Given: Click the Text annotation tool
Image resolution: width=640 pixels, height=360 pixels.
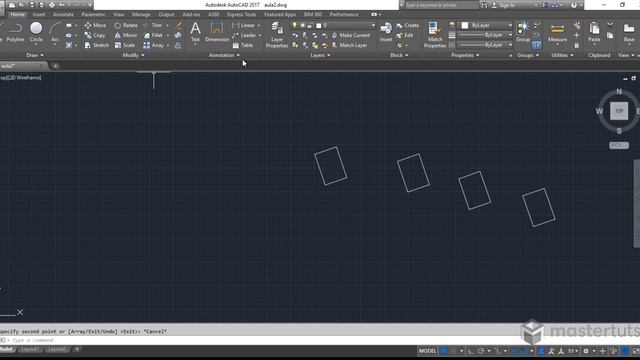Looking at the screenshot, I should [x=196, y=33].
